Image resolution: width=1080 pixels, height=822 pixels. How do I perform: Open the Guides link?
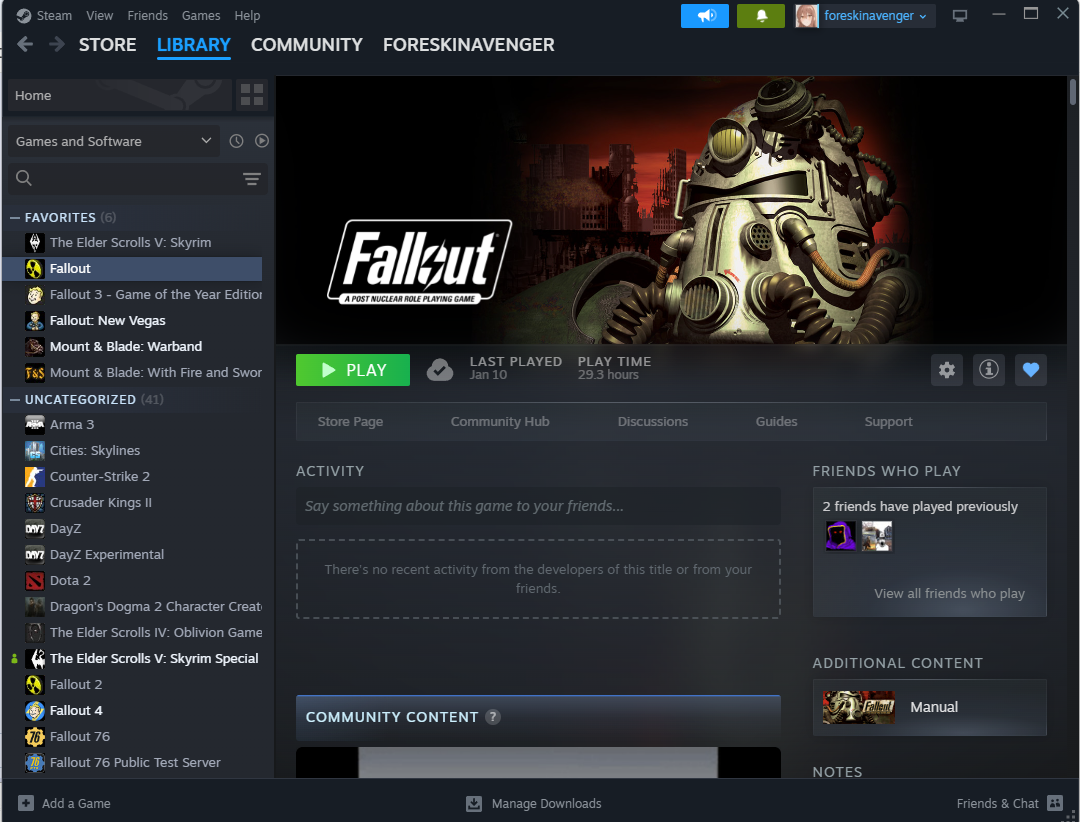coord(776,422)
